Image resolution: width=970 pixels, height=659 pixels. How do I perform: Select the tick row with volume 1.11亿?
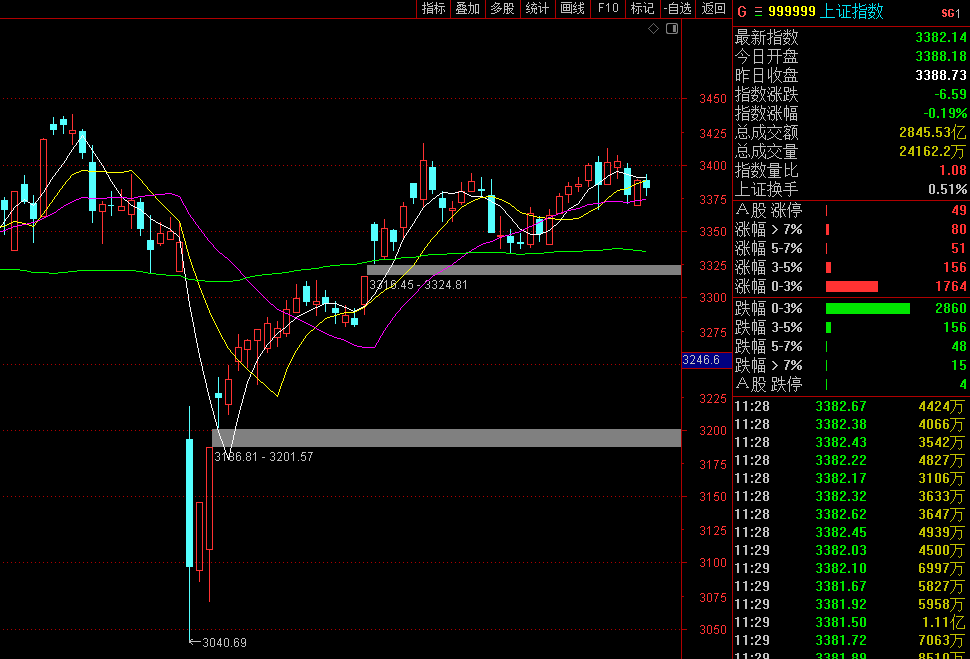click(851, 622)
